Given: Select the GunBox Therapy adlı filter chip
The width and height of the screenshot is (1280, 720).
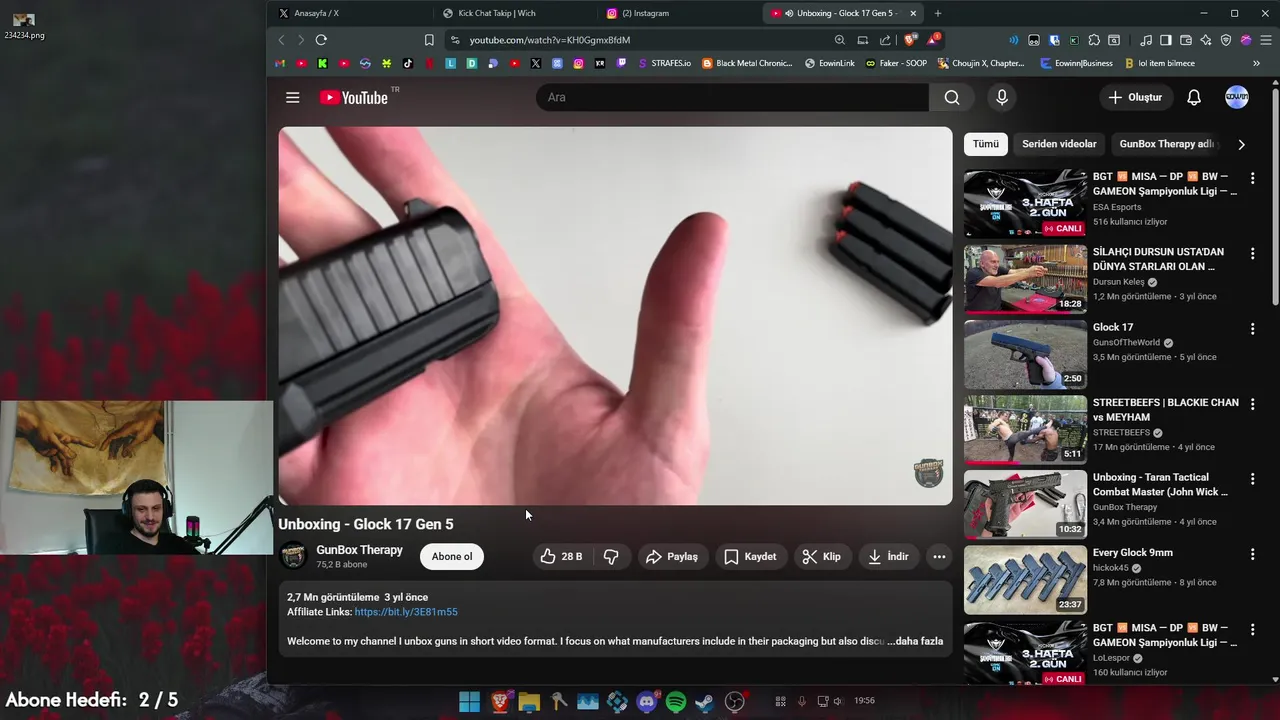Looking at the screenshot, I should (1166, 144).
